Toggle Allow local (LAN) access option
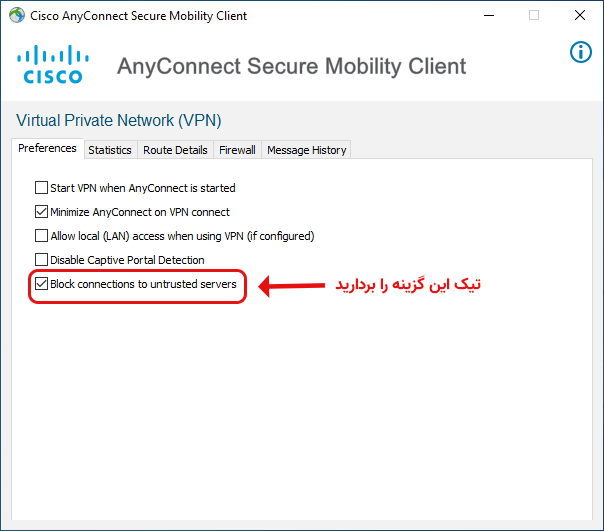 [41, 236]
